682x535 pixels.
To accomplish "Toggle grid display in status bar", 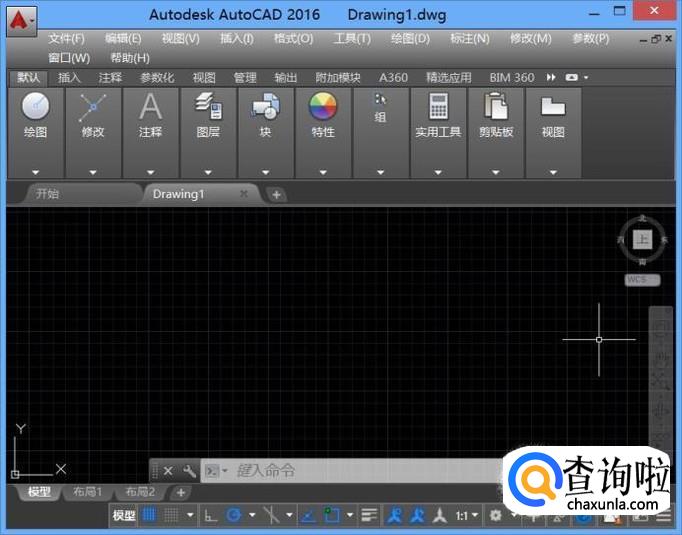I will coord(149,515).
